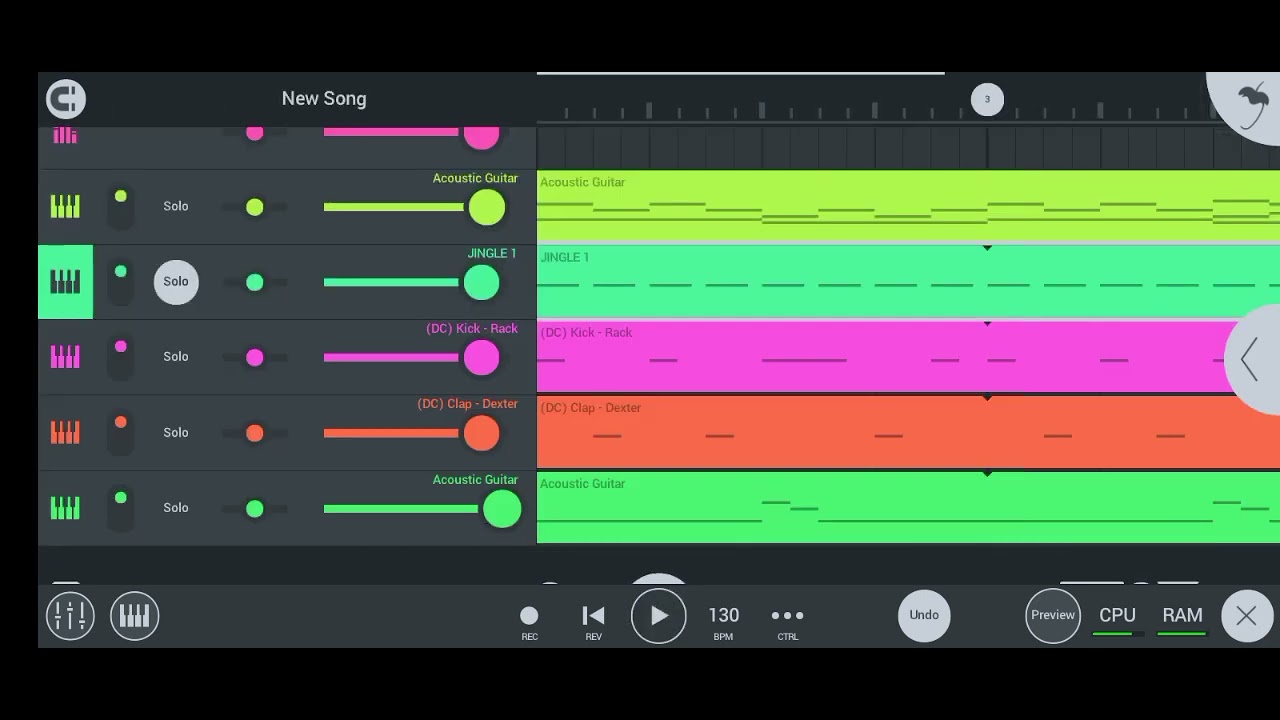1280x720 pixels.
Task: Click pan knob of lime Acoustic Guitar track
Action: 255,207
